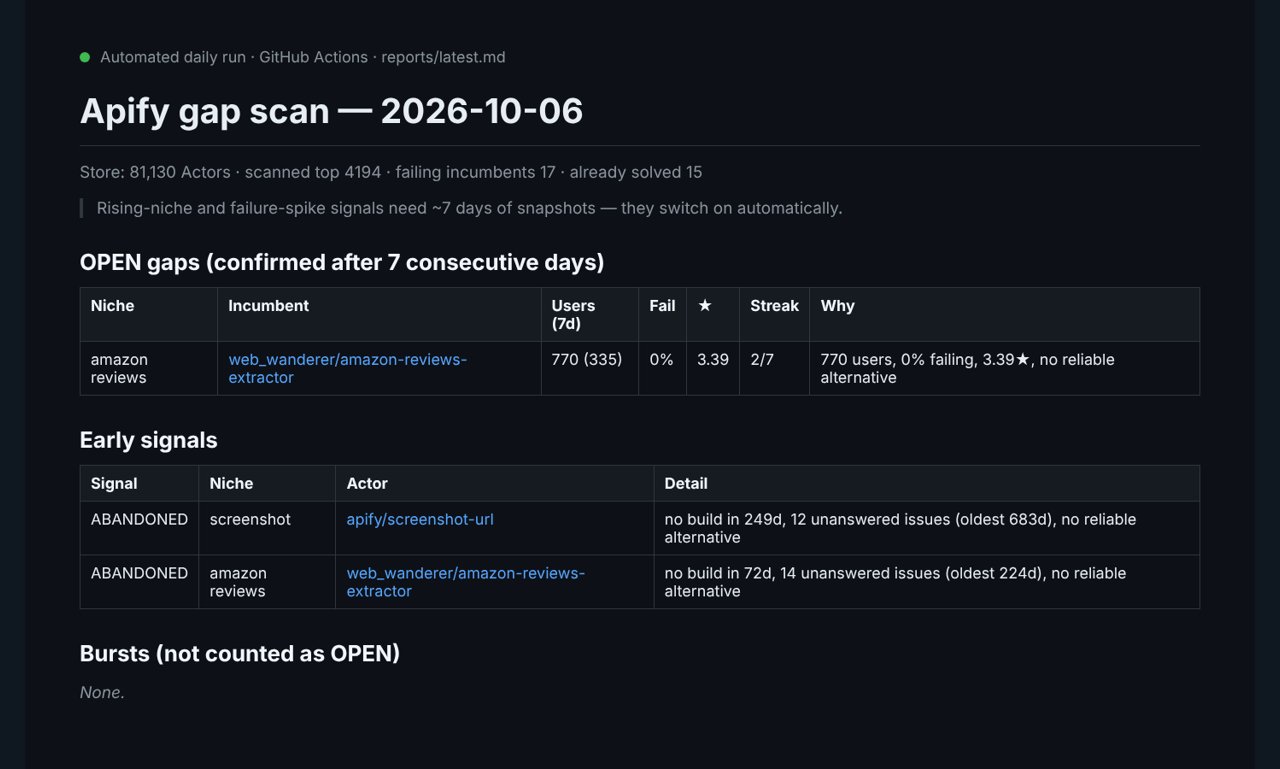Open web_wanderer/amazon-reviews-extractor link in Early signals table
Screen dimensions: 1280x769
point(465,582)
